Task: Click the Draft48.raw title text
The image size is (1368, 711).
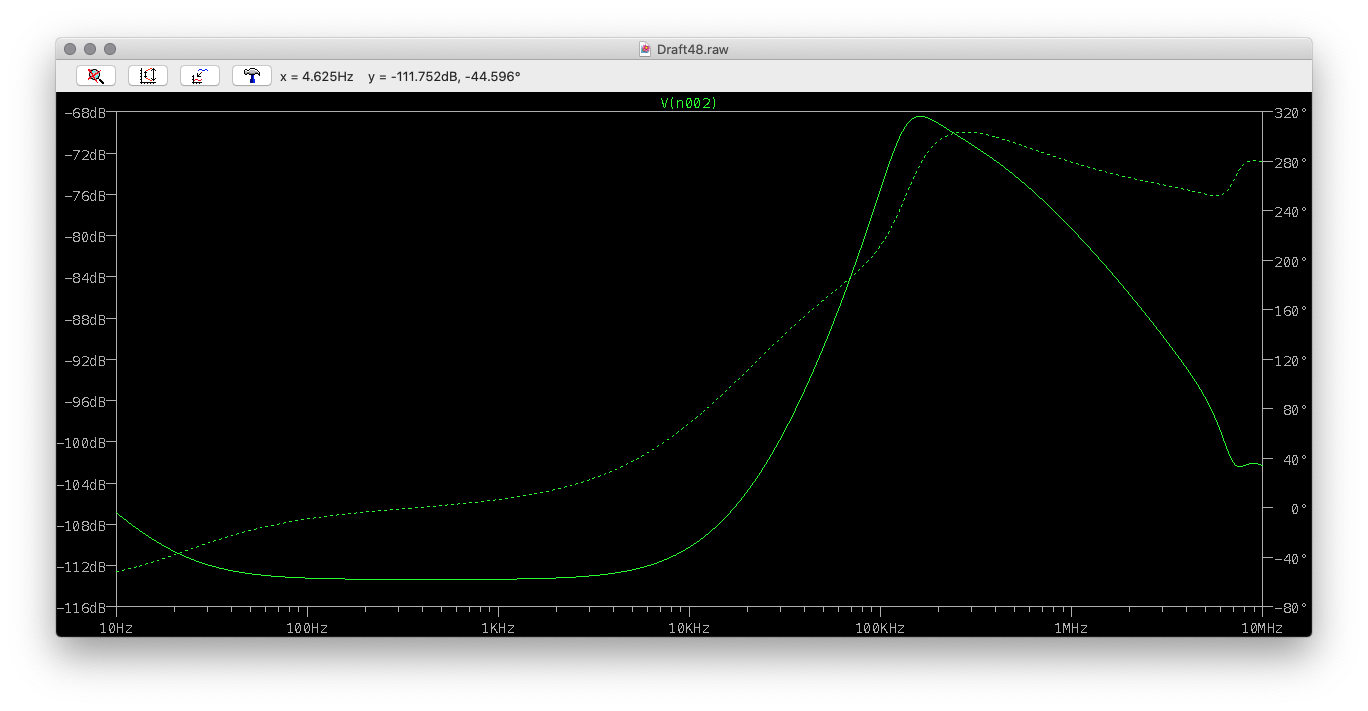Action: [x=692, y=49]
